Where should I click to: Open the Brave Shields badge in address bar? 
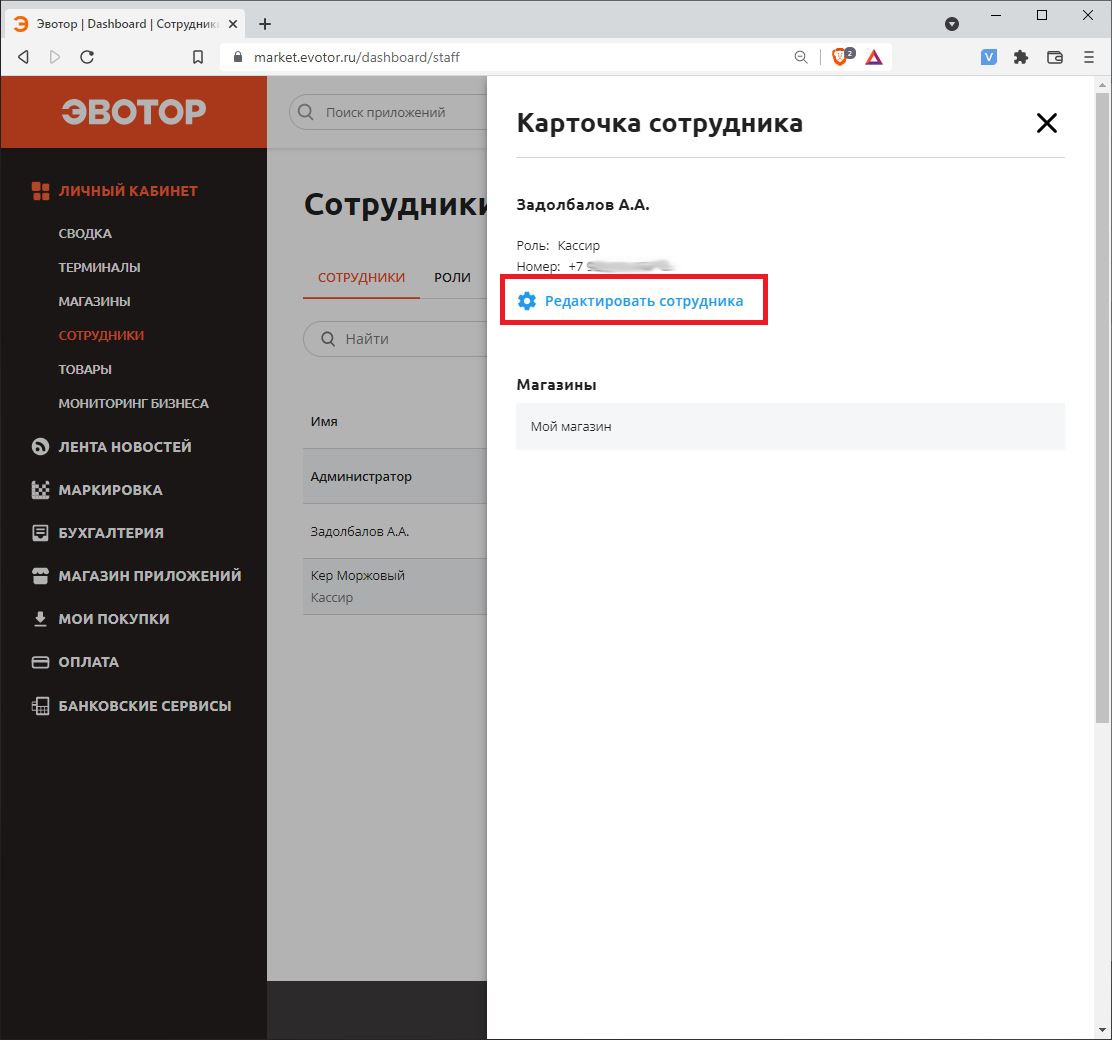(840, 57)
